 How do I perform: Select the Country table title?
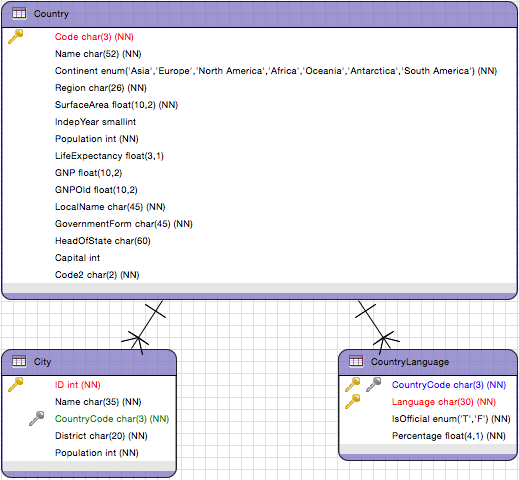[51, 14]
